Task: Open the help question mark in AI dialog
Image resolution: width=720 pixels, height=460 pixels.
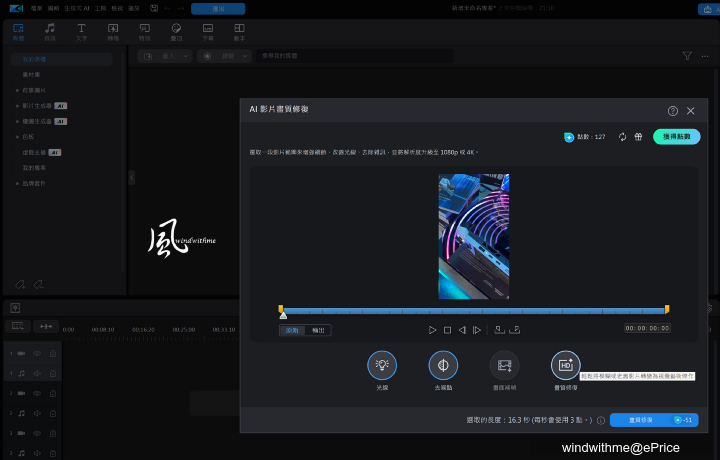Action: point(673,111)
